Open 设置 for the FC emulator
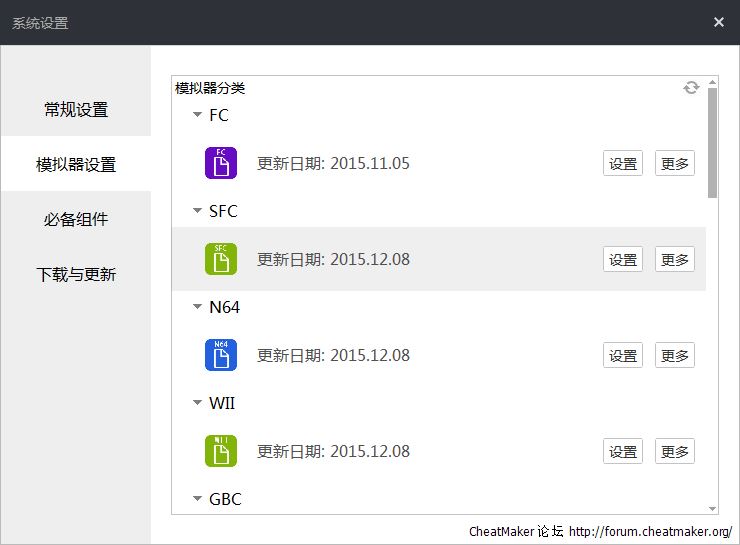 tap(623, 164)
